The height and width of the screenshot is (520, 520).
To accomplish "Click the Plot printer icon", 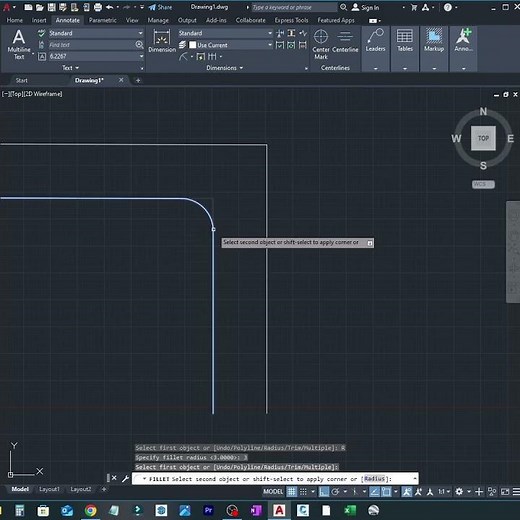I will click(x=98, y=7).
